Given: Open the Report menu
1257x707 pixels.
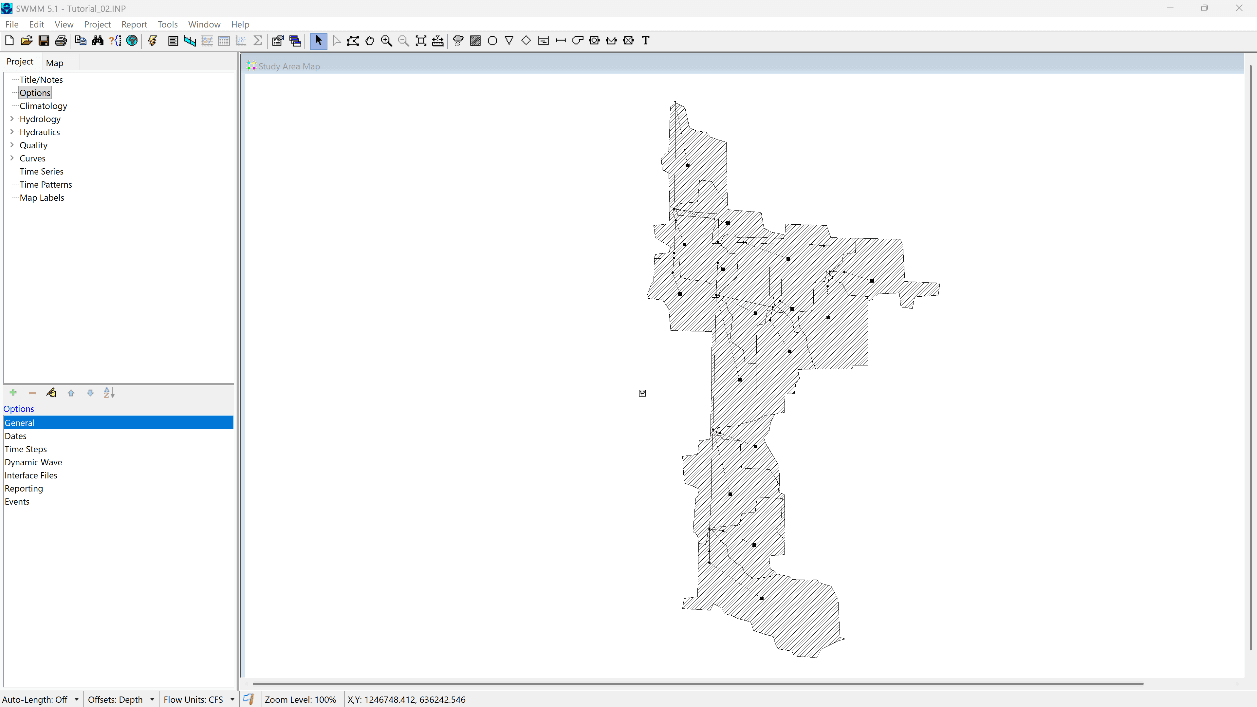Looking at the screenshot, I should pyautogui.click(x=134, y=24).
